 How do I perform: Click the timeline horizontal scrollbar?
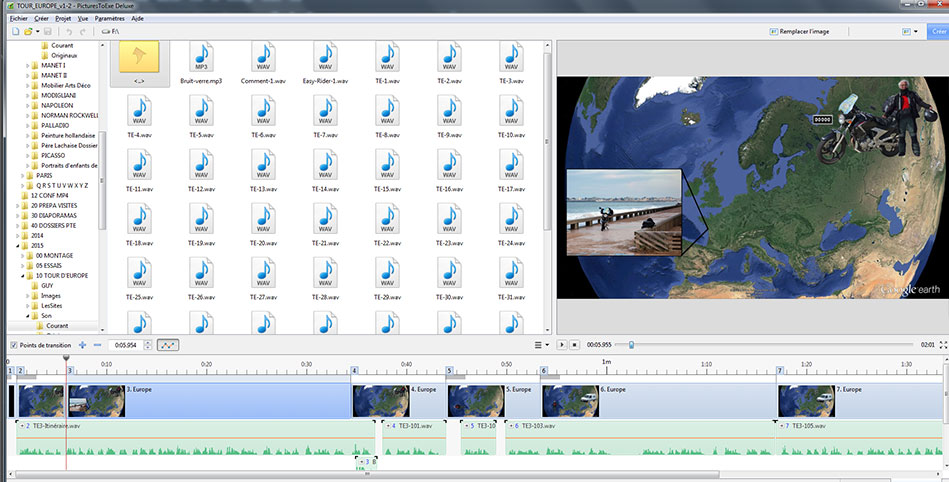click(367, 475)
